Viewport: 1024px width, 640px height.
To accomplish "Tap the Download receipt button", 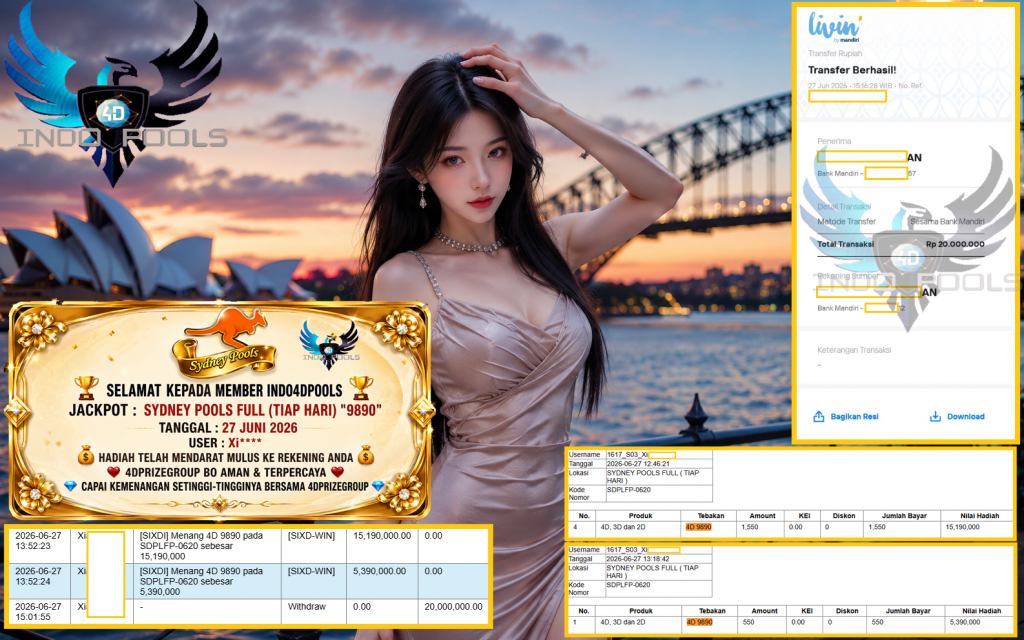I will [957, 417].
